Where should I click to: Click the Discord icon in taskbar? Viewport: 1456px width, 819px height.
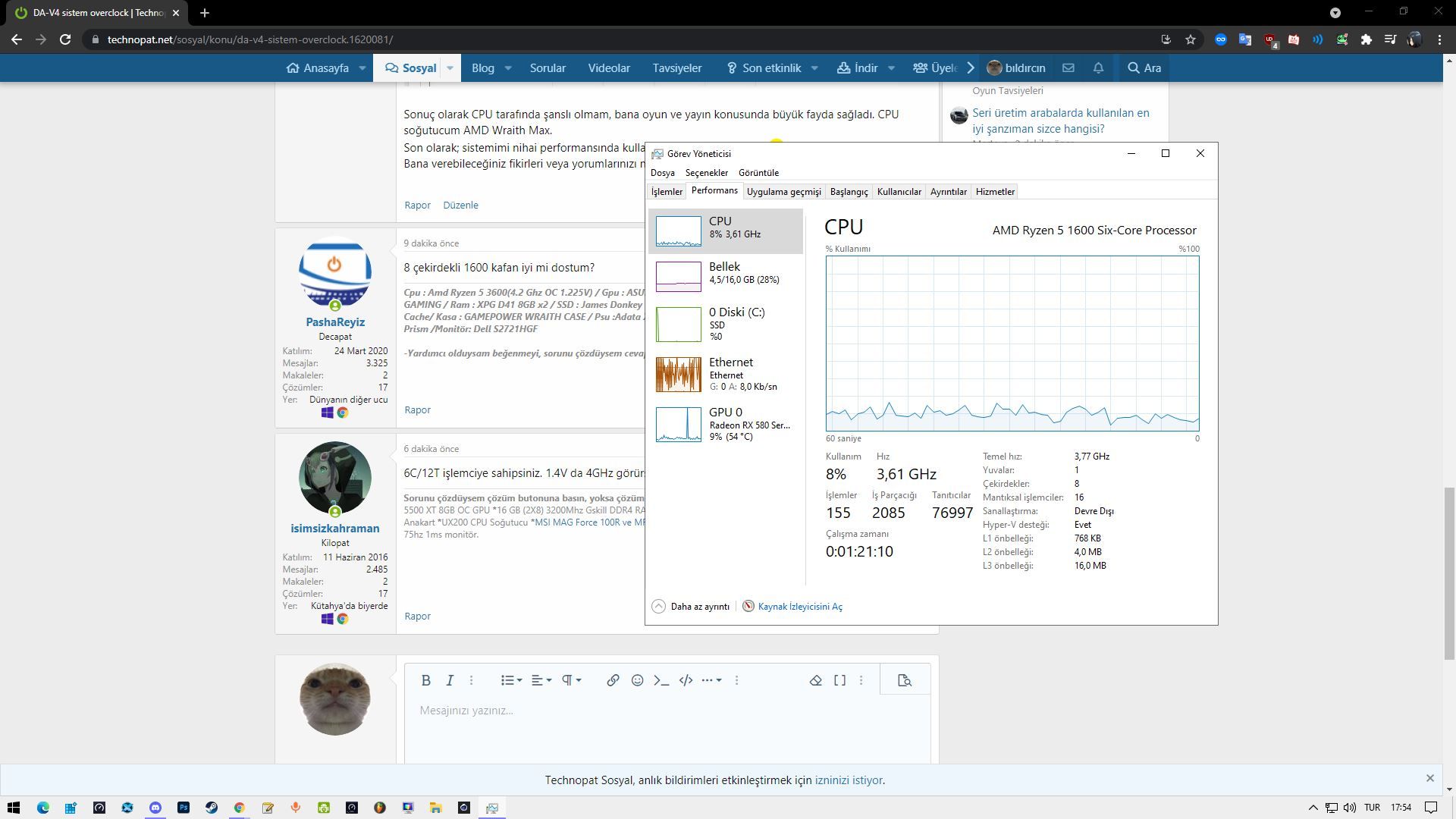pyautogui.click(x=155, y=808)
